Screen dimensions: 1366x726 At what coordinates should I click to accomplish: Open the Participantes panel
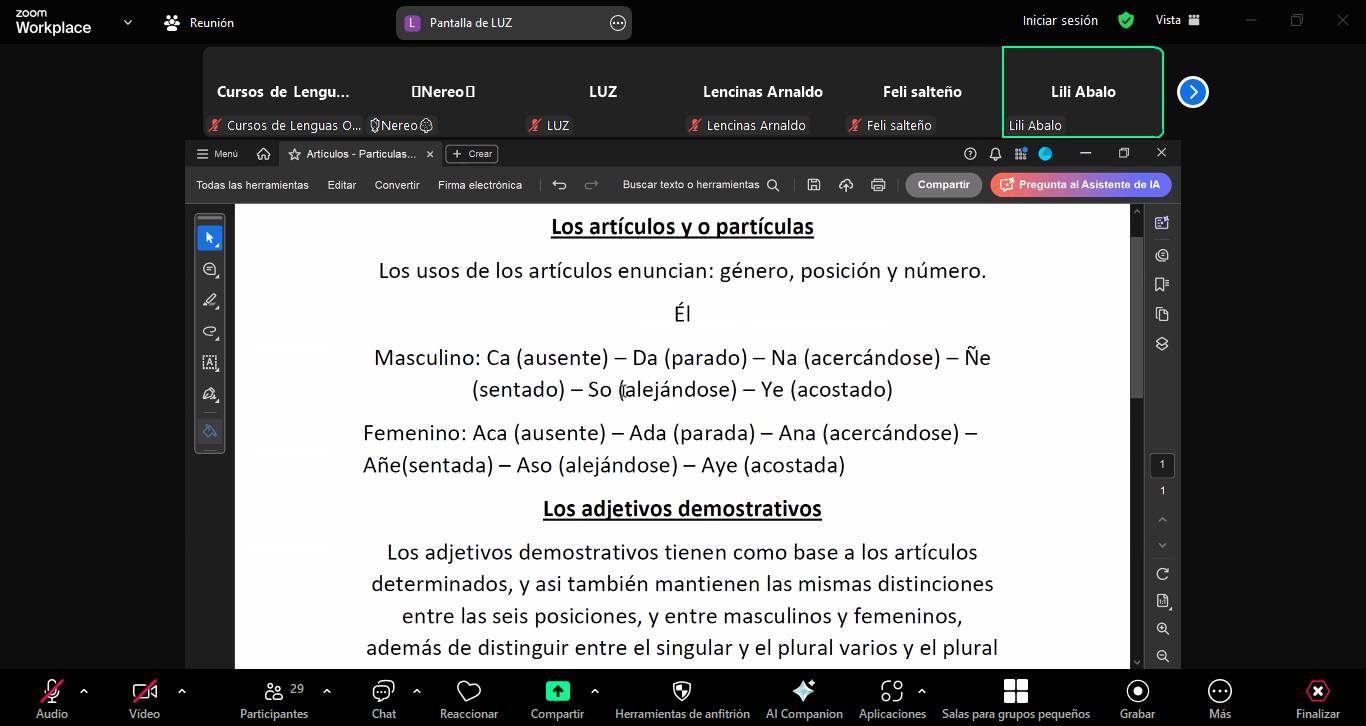273,698
